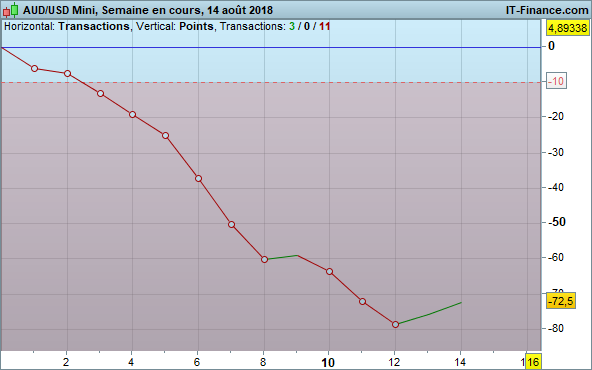Click the 0 y-axis label

[x=551, y=46]
